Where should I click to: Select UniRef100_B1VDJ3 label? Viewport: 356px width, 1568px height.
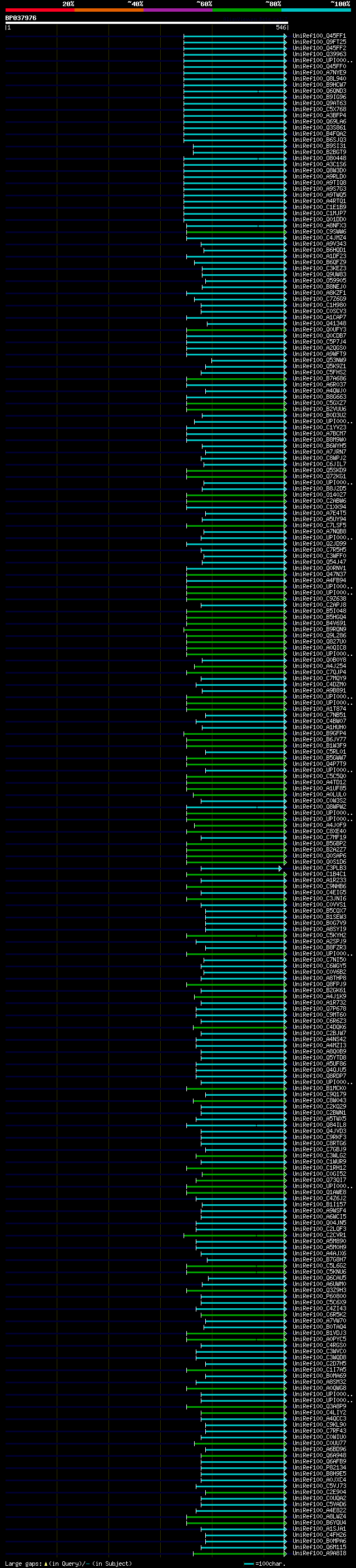point(319,1333)
